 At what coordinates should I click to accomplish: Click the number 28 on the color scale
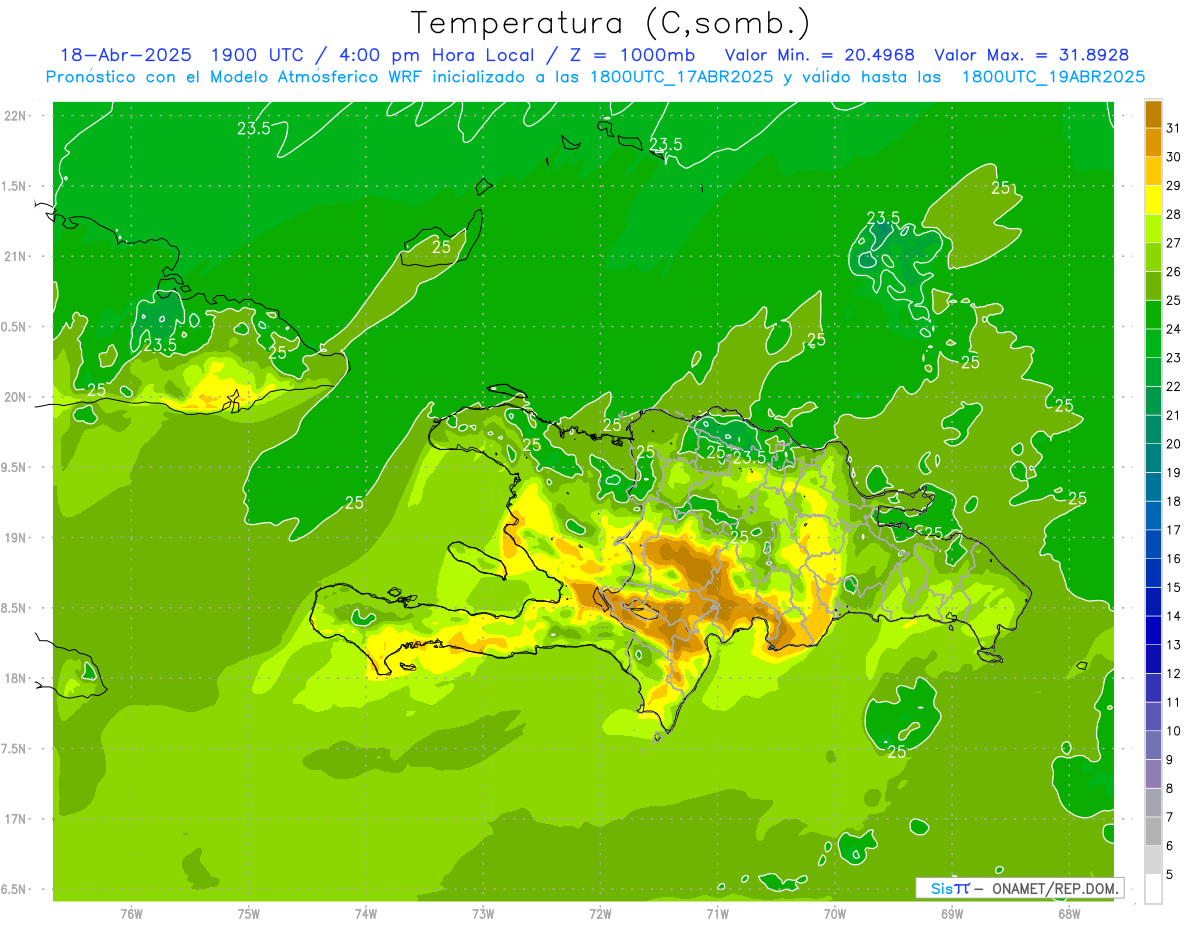coord(1173,215)
